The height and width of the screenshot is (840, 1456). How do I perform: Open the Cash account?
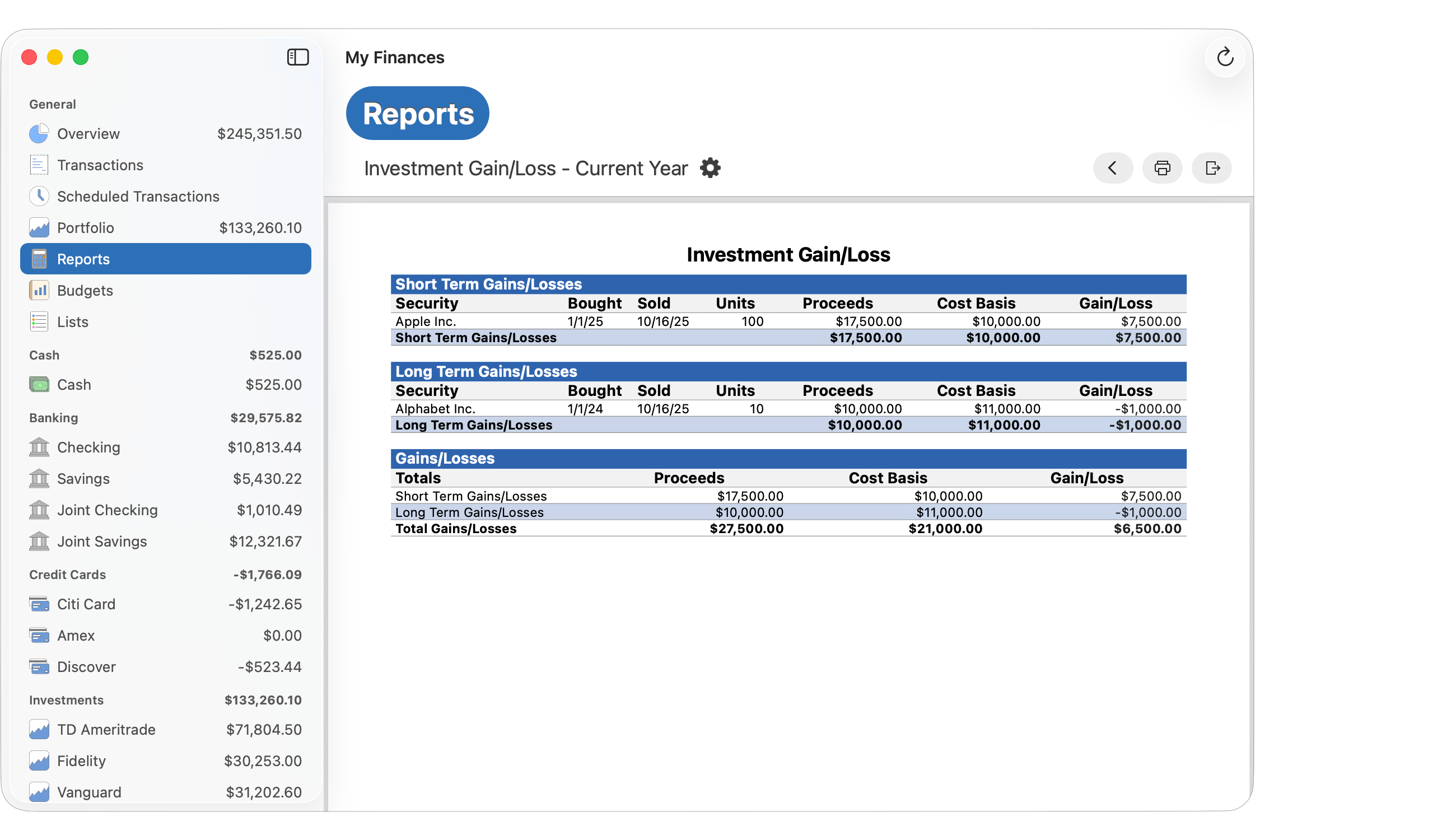pyautogui.click(x=73, y=384)
